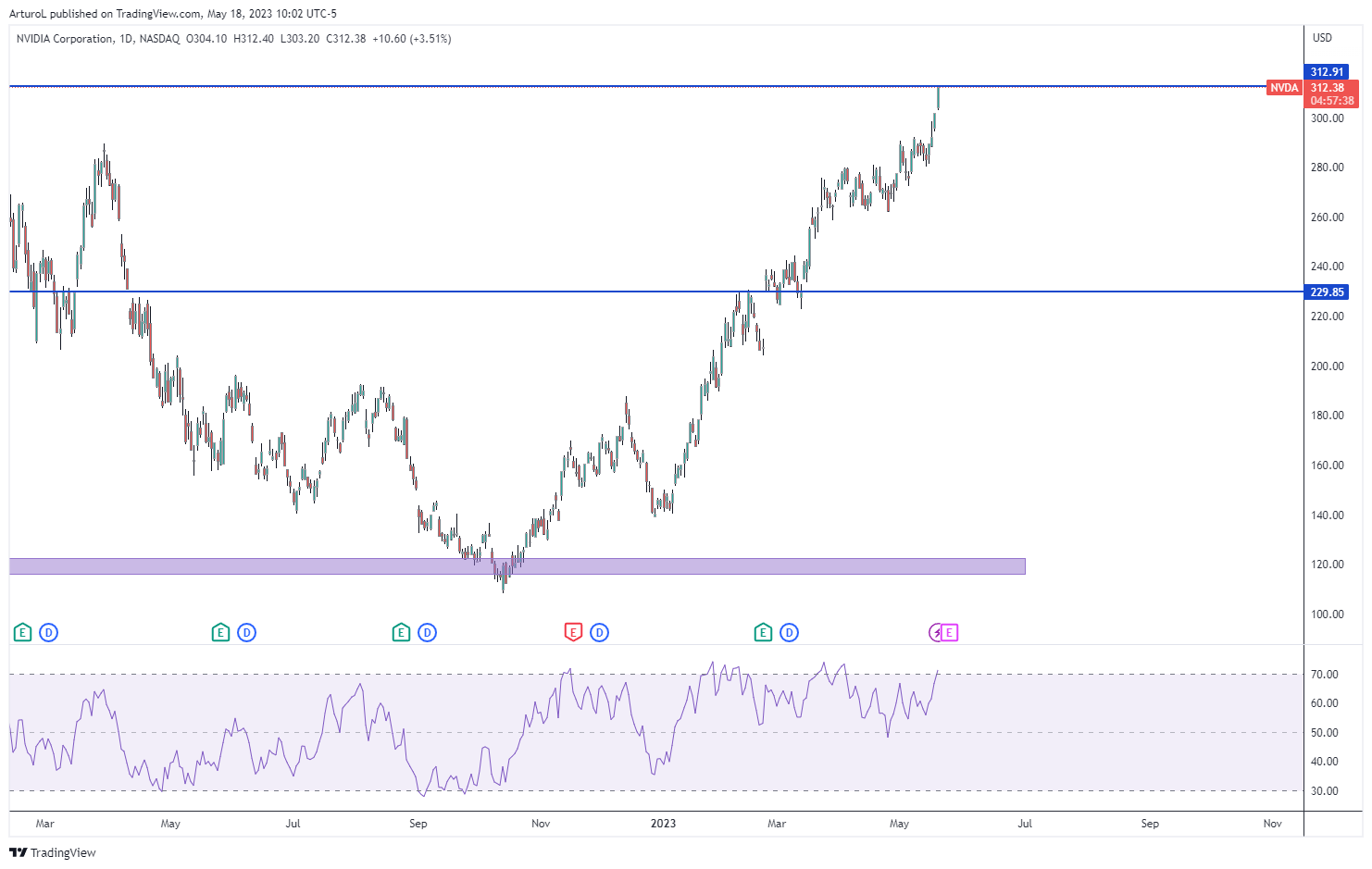Click the 'O304.10' open value in the legend
The height and width of the screenshot is (869, 1372).
[206, 39]
